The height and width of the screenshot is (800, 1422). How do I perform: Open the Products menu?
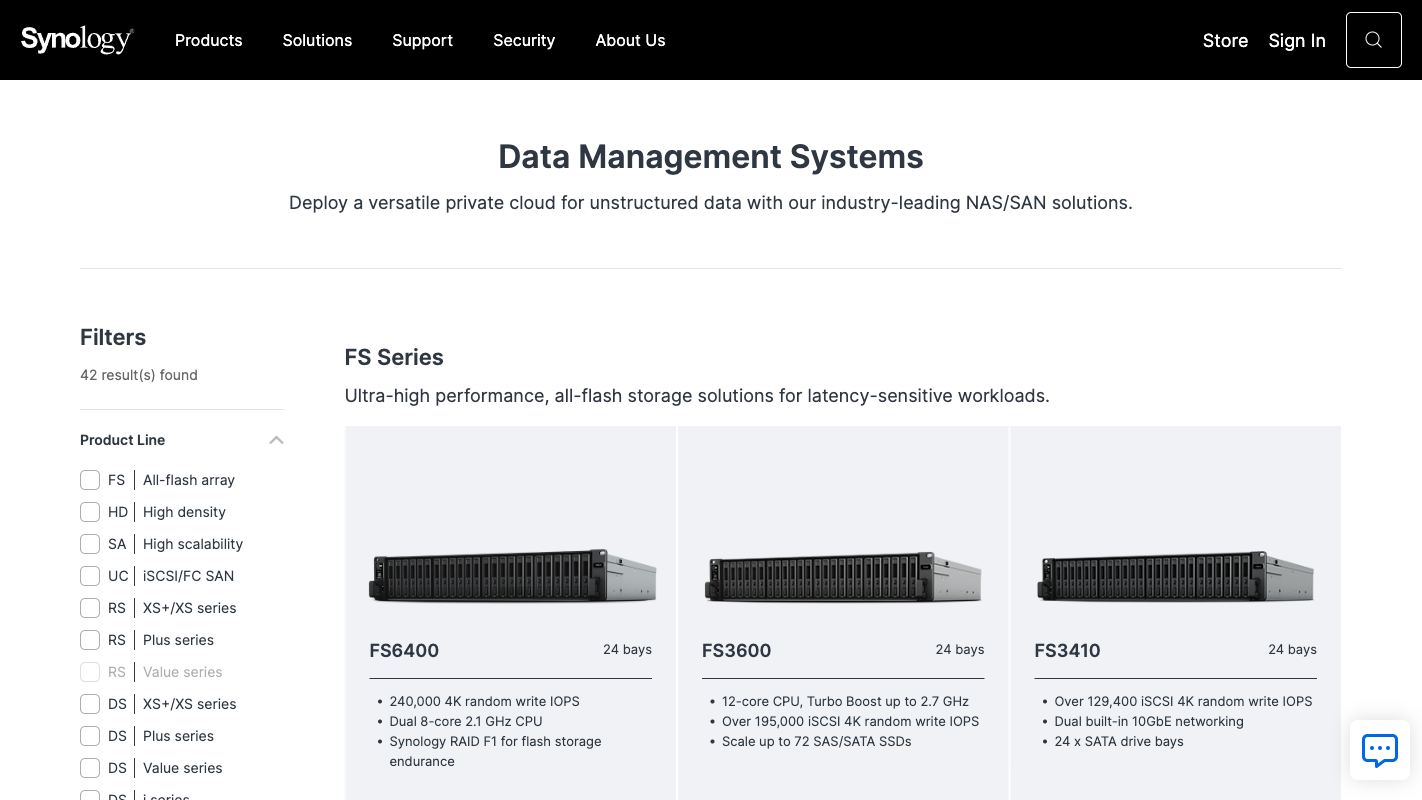208,40
